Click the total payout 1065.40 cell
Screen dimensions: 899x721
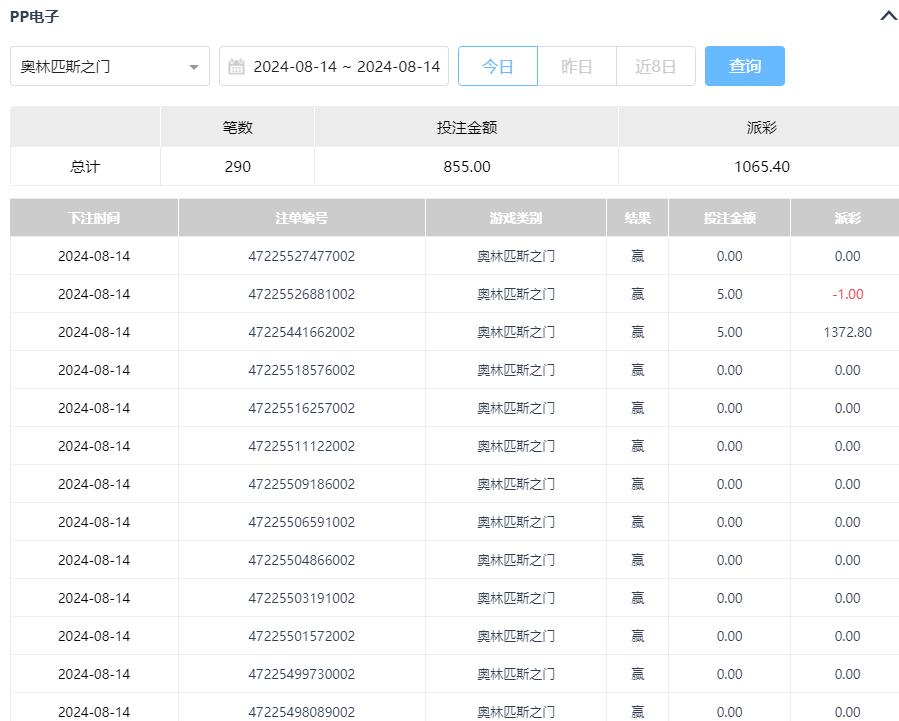[x=761, y=167]
